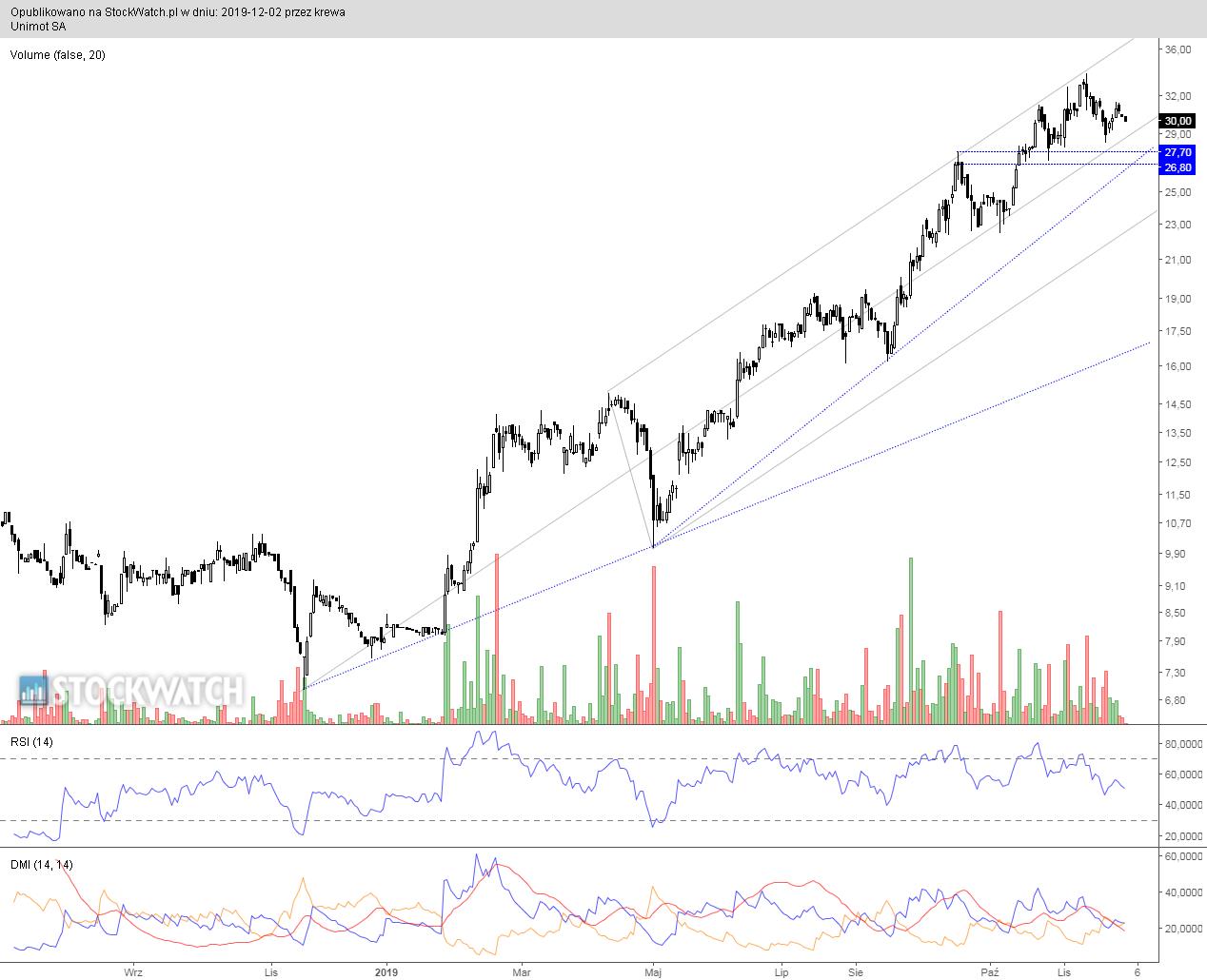The width and height of the screenshot is (1207, 980).
Task: Click the 17,50 price axis label
Action: [x=1178, y=331]
